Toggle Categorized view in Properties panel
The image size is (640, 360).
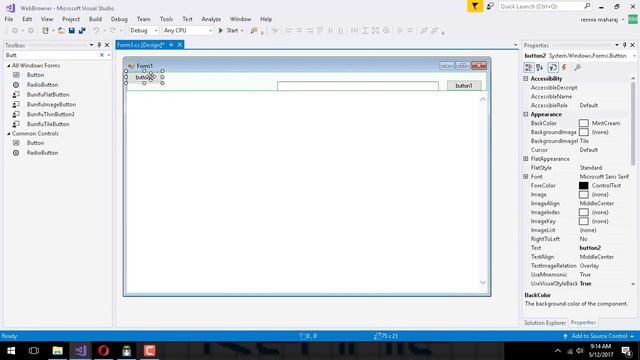pyautogui.click(x=528, y=67)
